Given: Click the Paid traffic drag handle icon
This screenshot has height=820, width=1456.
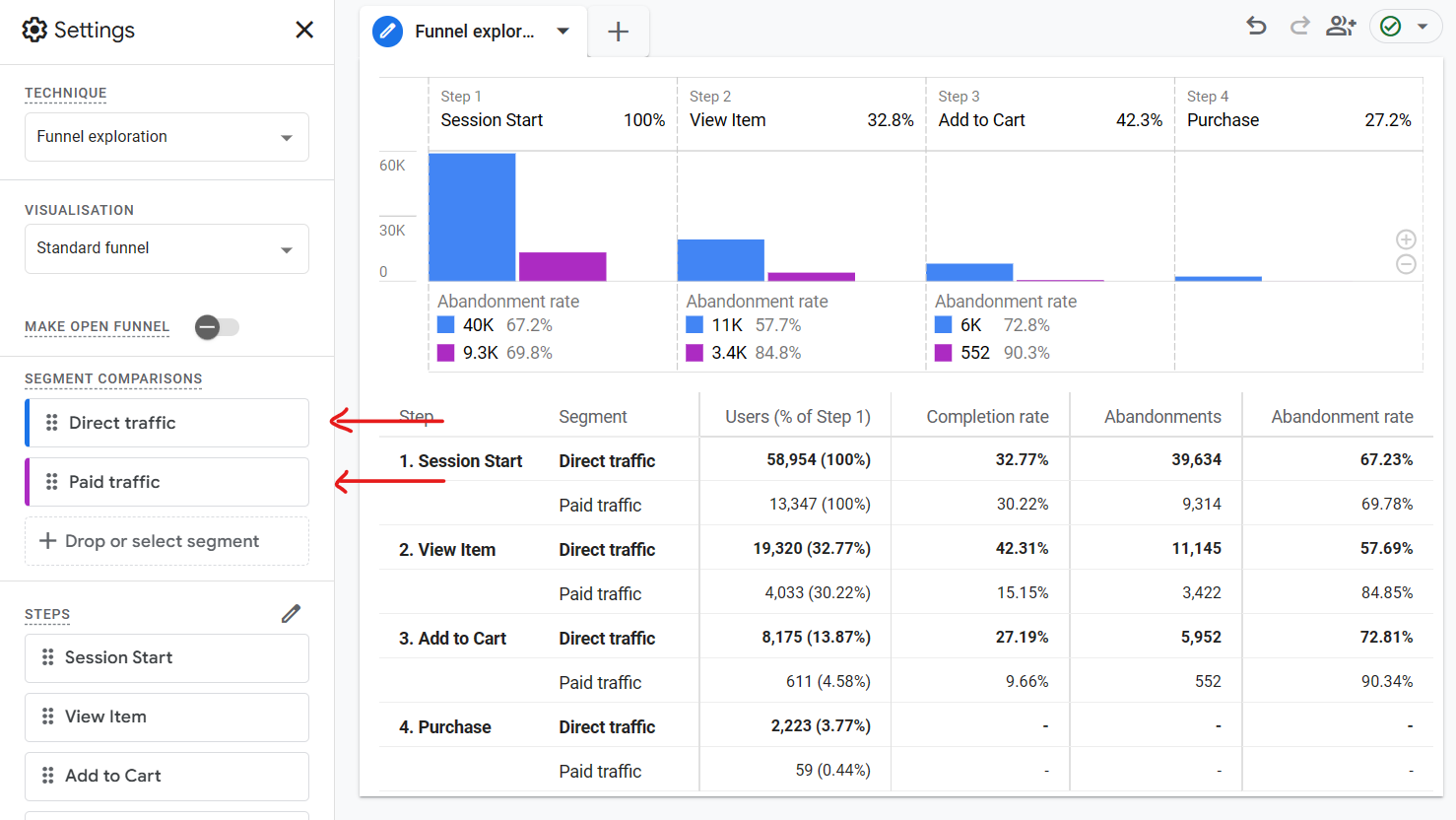Looking at the screenshot, I should click(x=51, y=482).
